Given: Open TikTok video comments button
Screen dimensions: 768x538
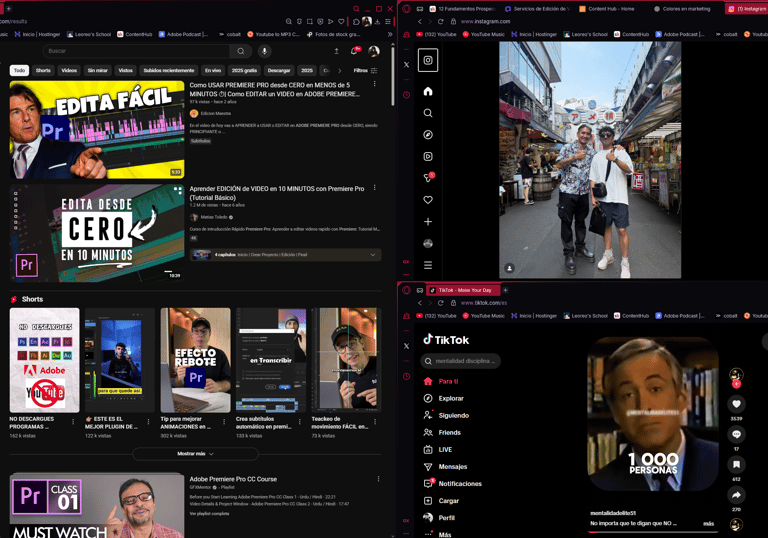Looking at the screenshot, I should coord(736,434).
